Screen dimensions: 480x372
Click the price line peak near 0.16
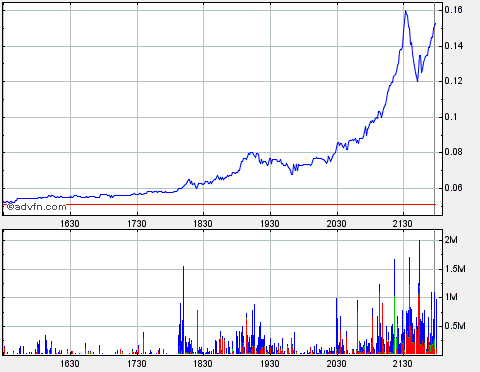[x=406, y=11]
